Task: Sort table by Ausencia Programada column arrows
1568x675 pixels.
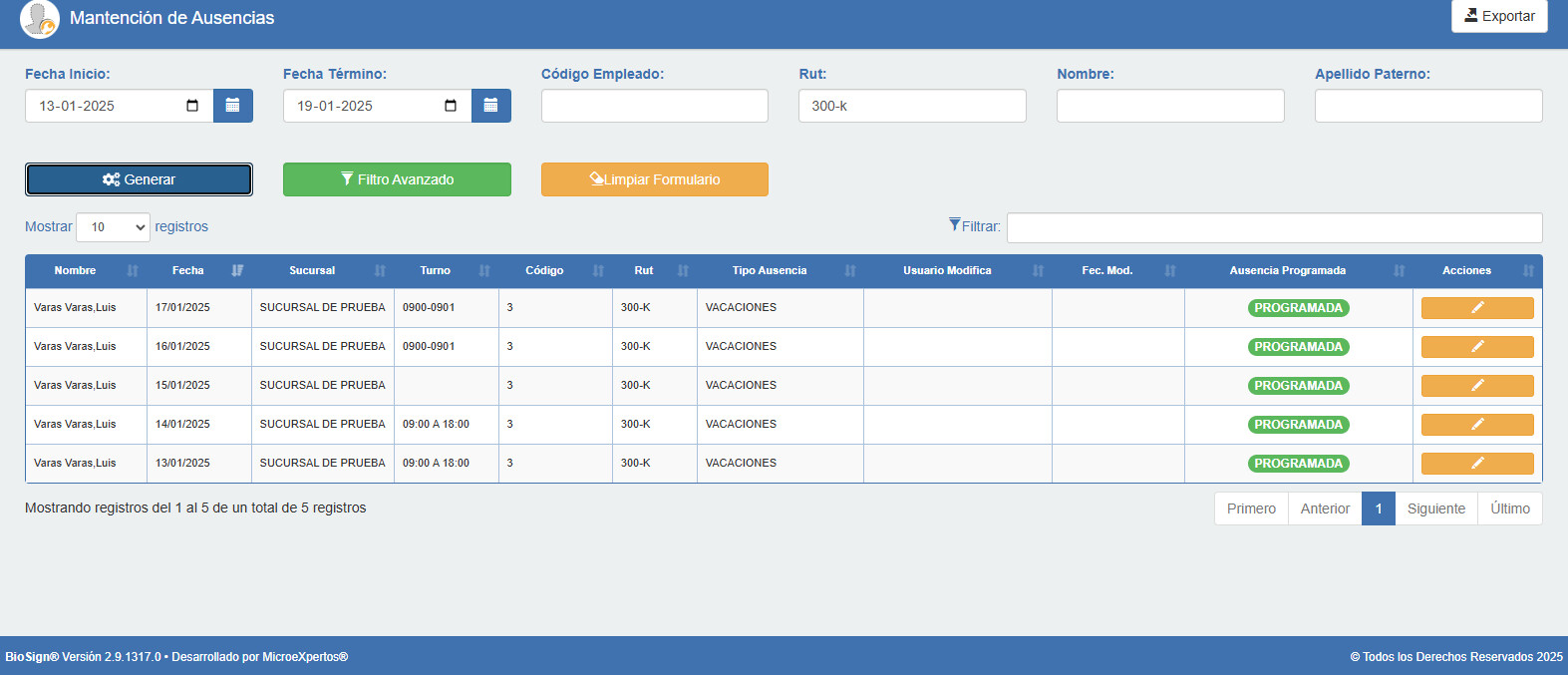Action: 1399,271
